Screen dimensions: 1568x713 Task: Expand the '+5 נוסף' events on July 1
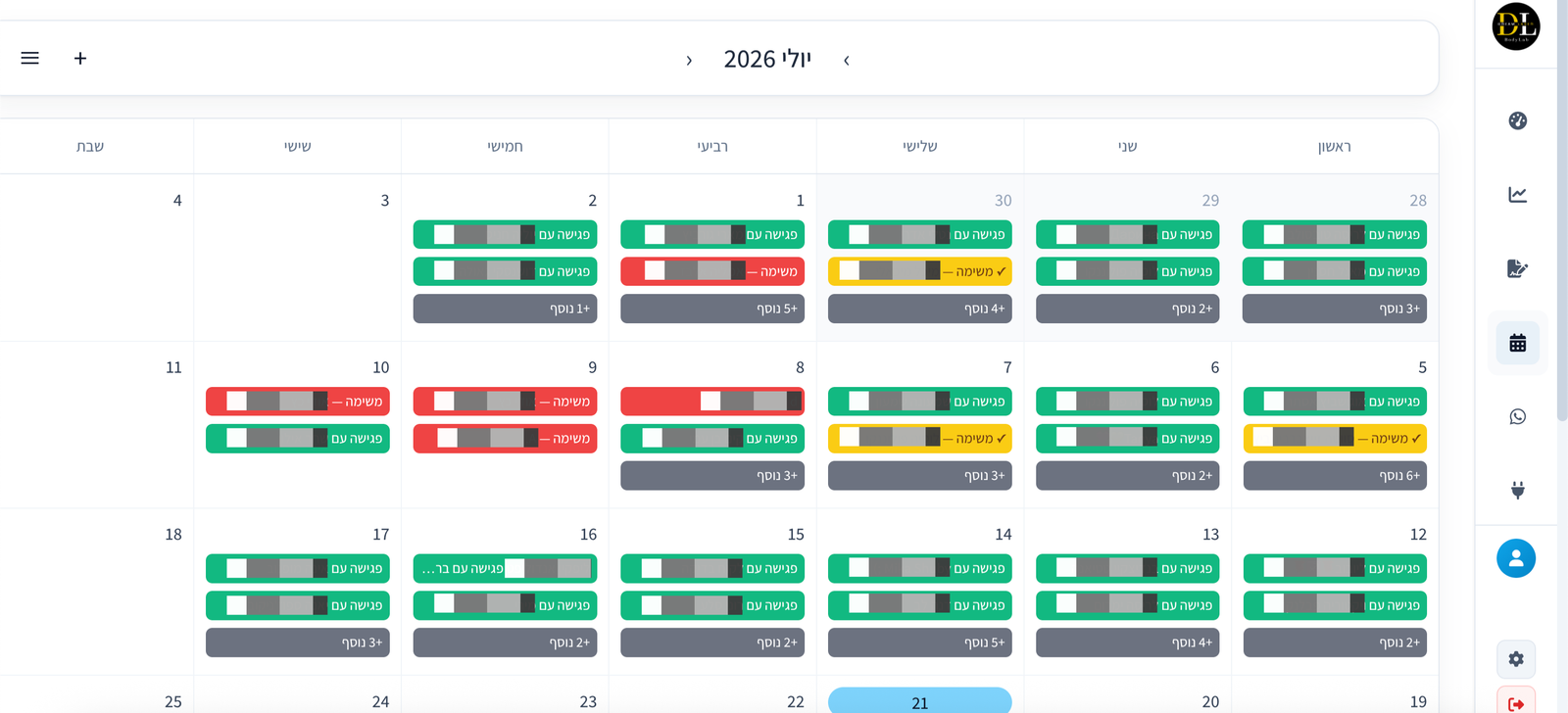click(712, 309)
